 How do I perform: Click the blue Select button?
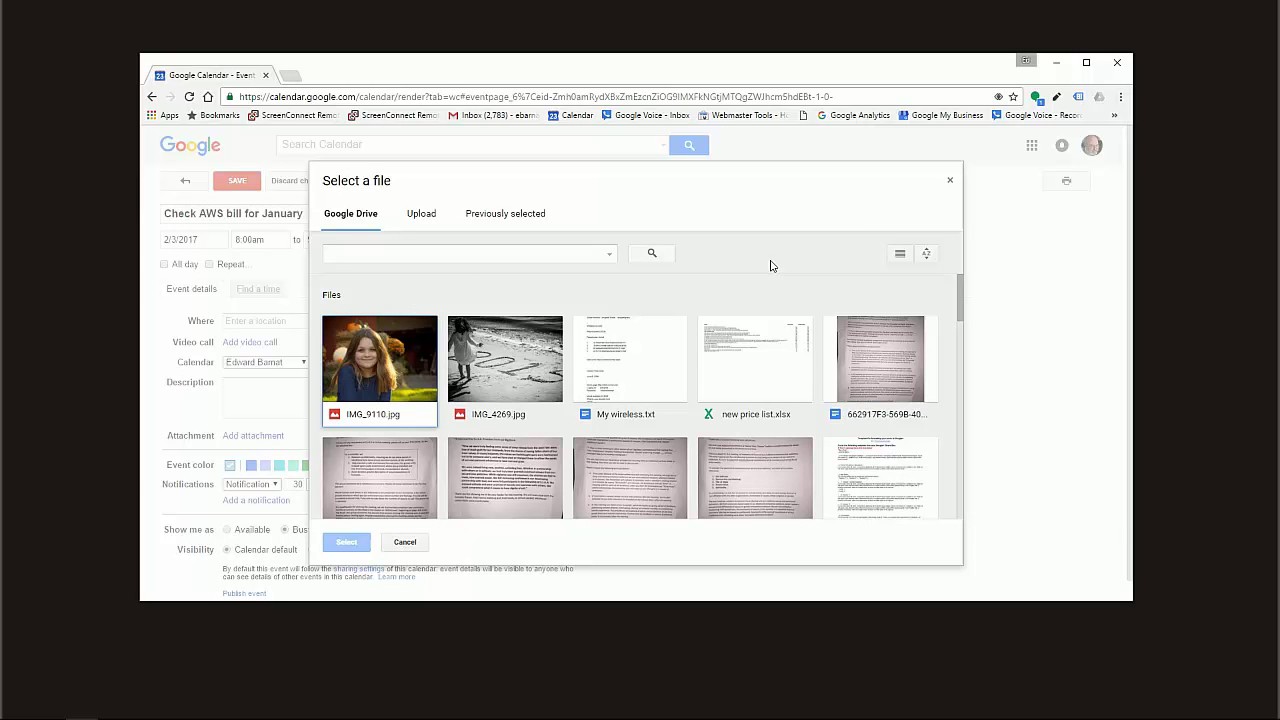[x=346, y=542]
